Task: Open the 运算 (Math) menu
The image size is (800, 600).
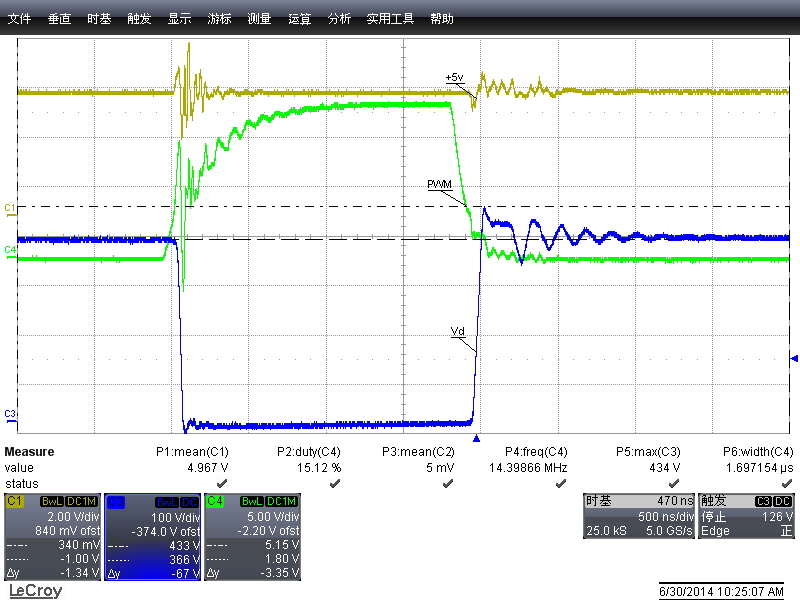Action: coord(299,19)
